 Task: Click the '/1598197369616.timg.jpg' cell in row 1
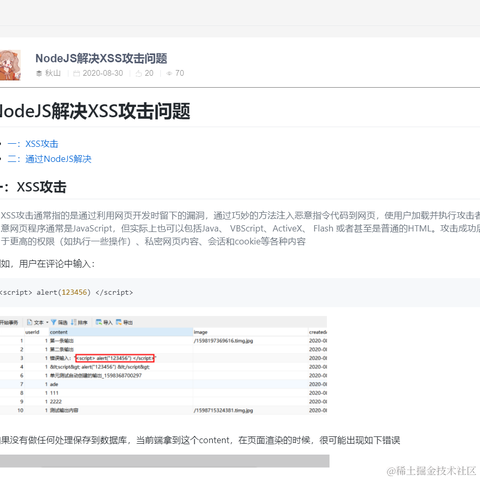click(223, 341)
